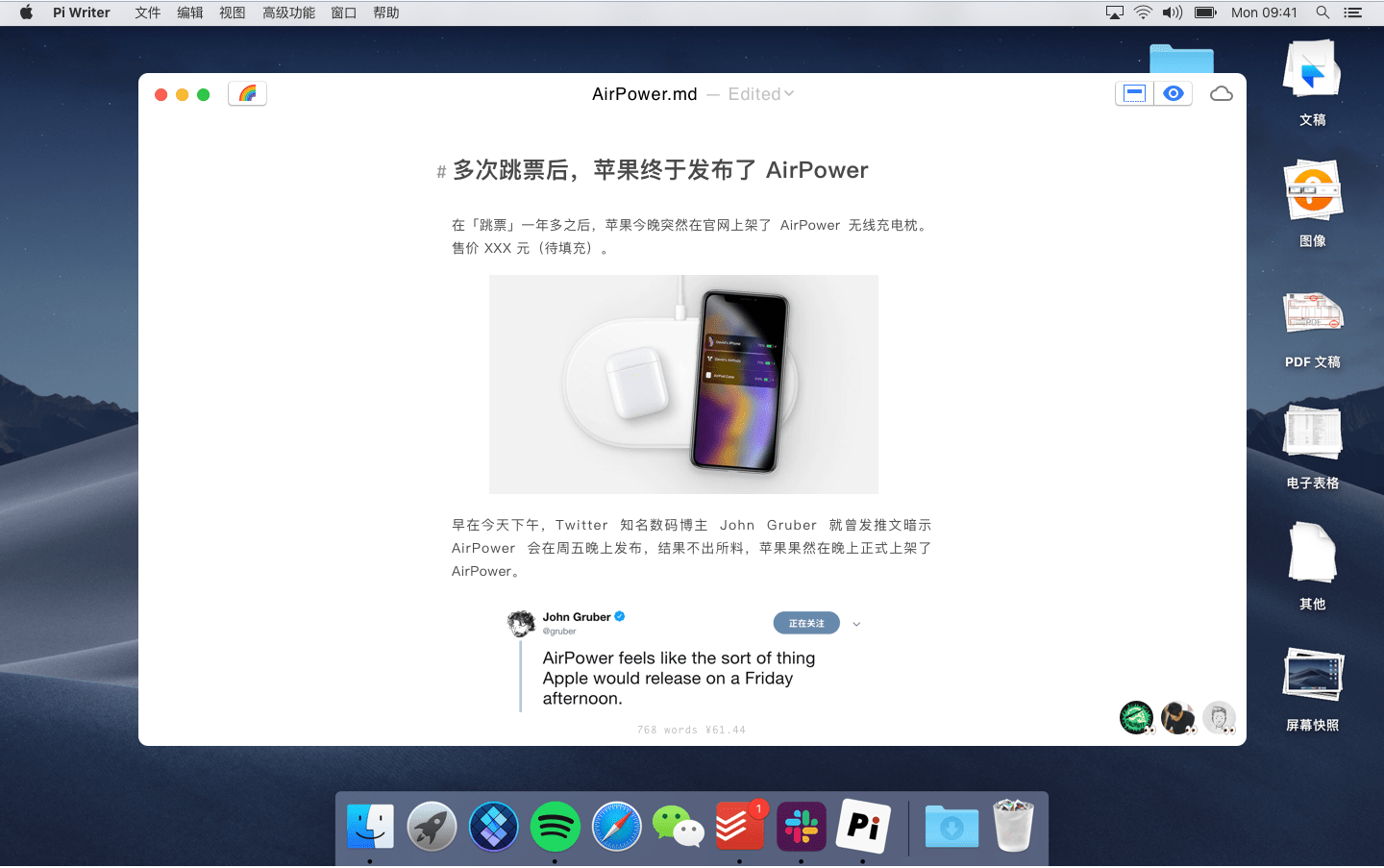This screenshot has width=1384, height=868.
Task: Open the 图像 desktop stack
Action: (x=1312, y=205)
